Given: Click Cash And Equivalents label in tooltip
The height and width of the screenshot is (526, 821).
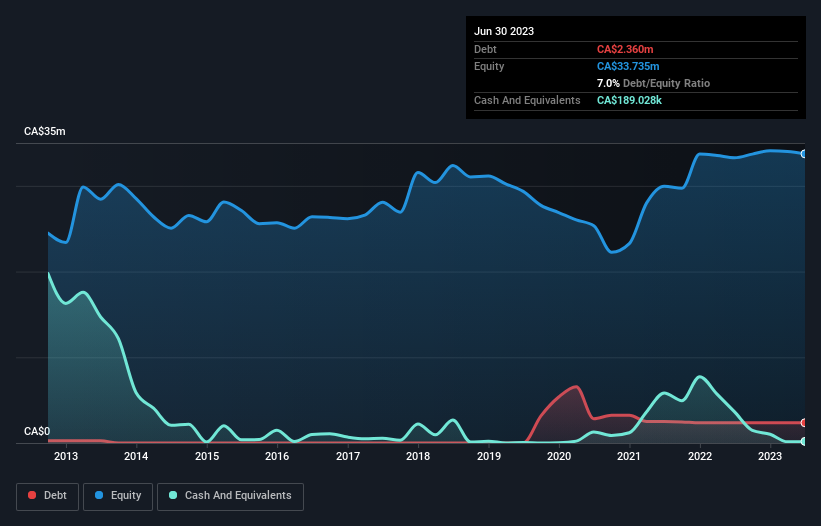Looking at the screenshot, I should 527,100.
